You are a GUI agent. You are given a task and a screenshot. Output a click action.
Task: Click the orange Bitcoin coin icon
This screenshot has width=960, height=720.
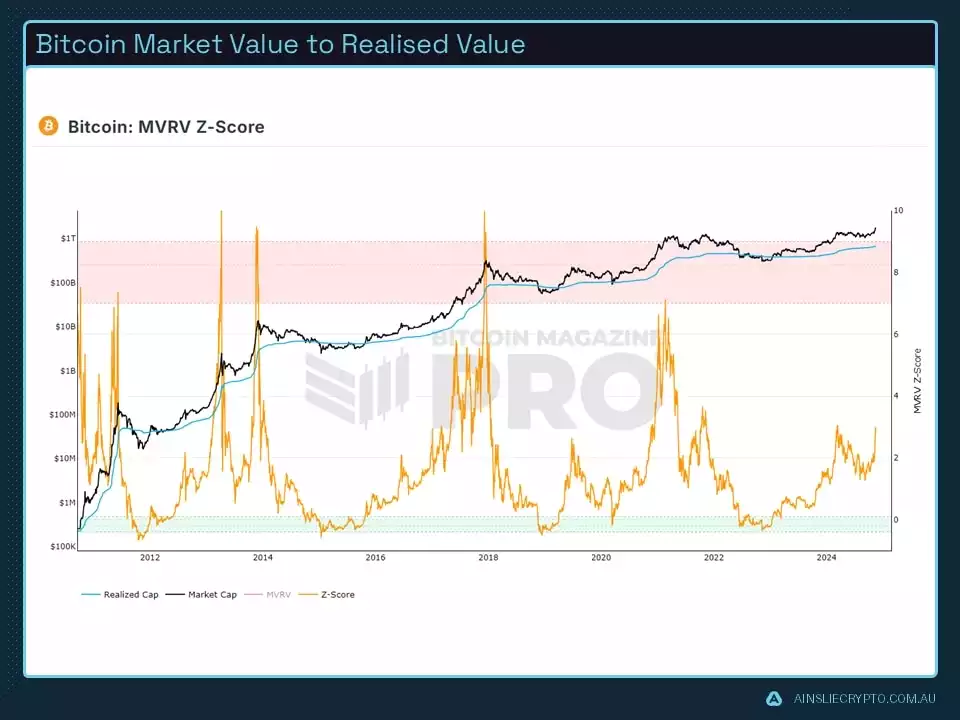click(x=47, y=126)
